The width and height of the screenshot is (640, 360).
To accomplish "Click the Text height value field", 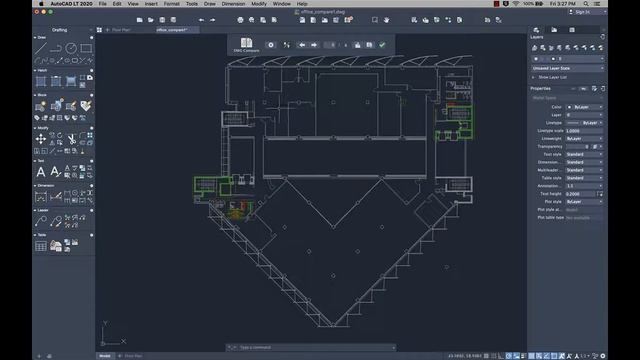I will (580, 194).
